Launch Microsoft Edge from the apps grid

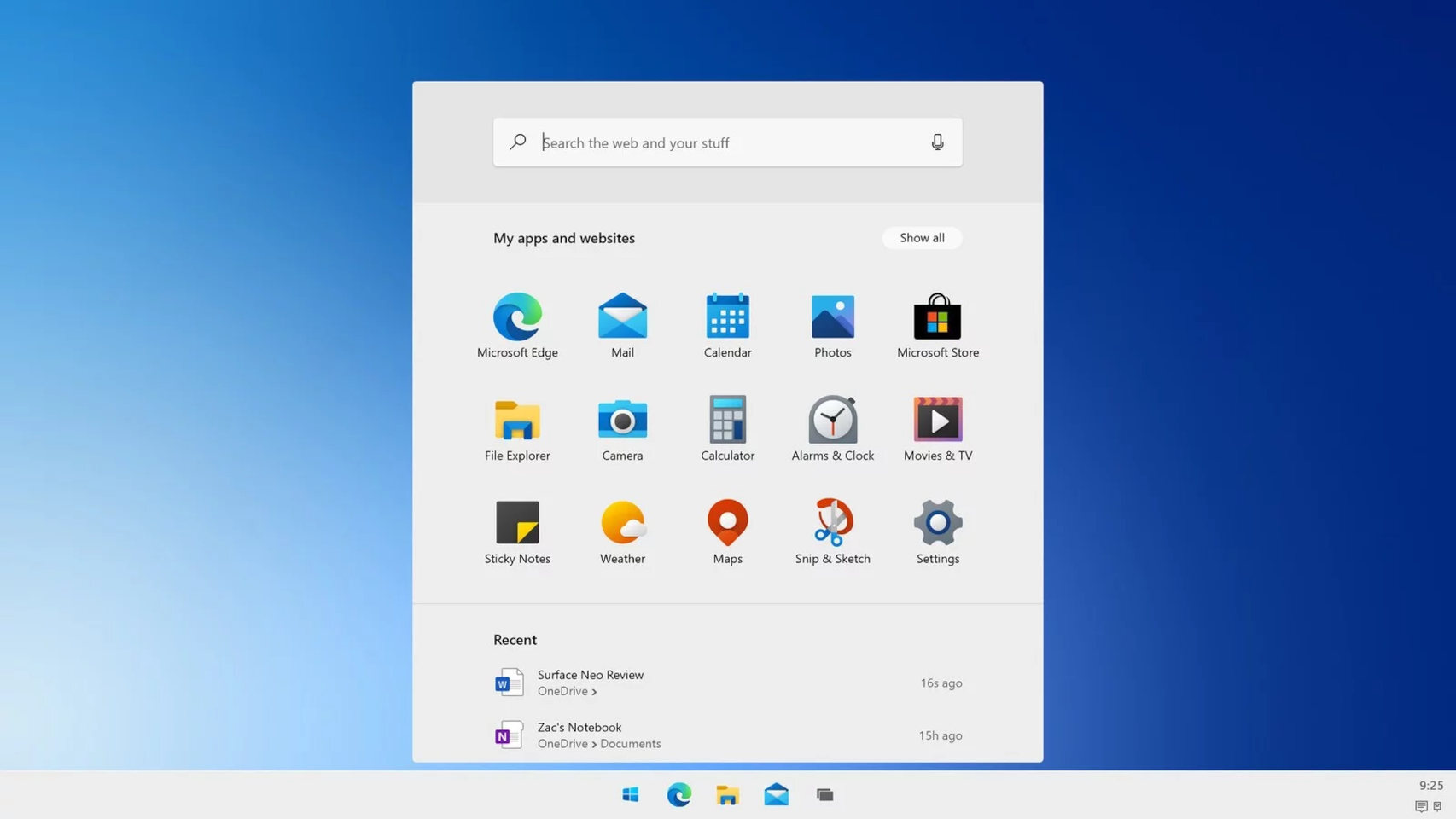(517, 324)
